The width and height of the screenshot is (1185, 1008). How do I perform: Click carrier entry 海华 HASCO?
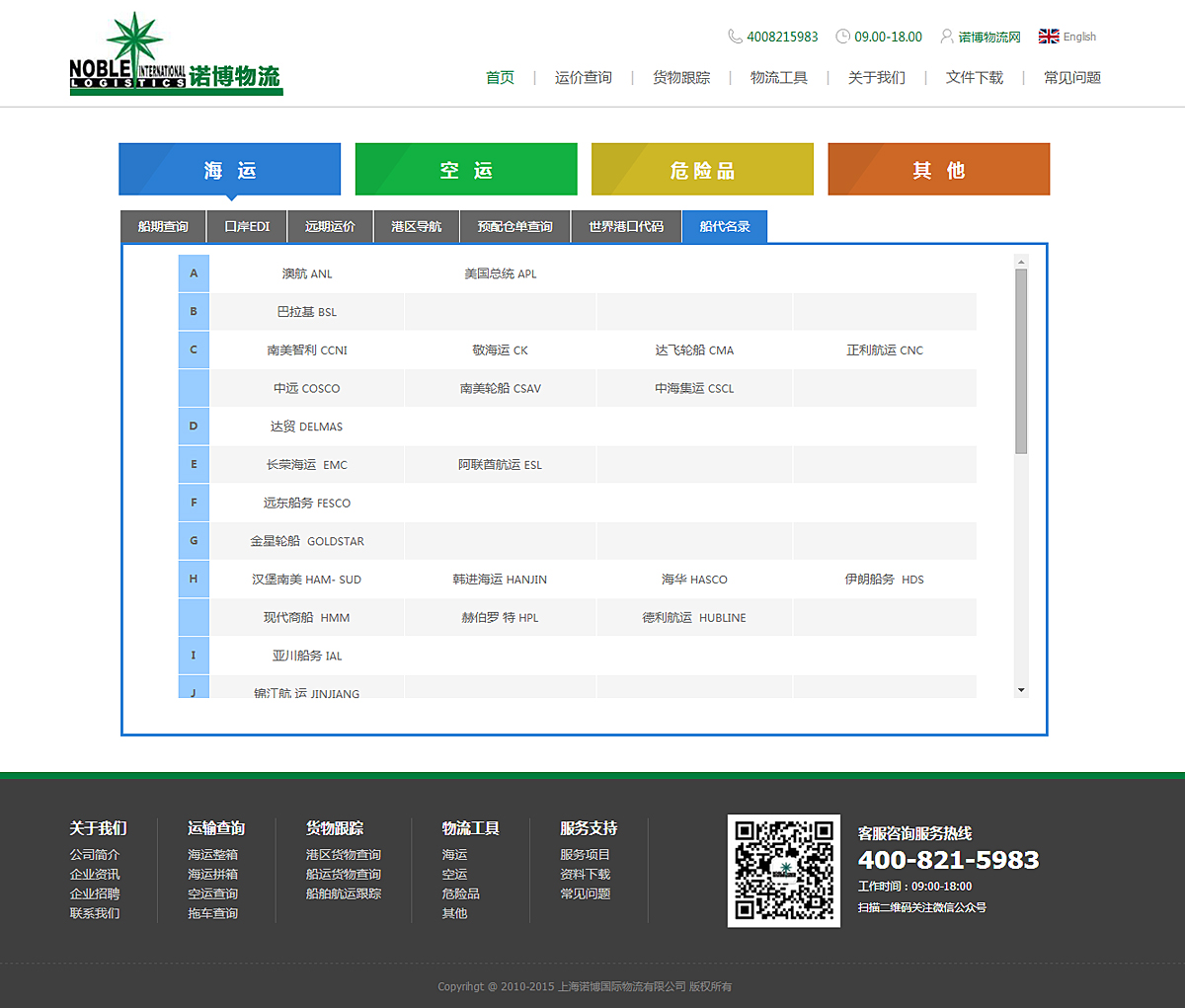tap(694, 580)
